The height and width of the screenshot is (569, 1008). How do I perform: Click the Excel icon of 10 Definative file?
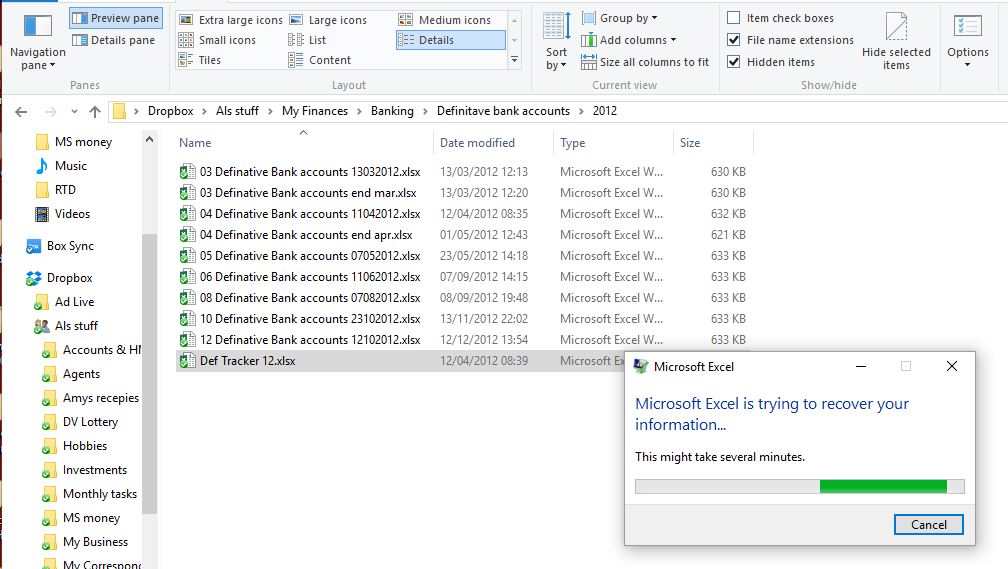point(187,319)
